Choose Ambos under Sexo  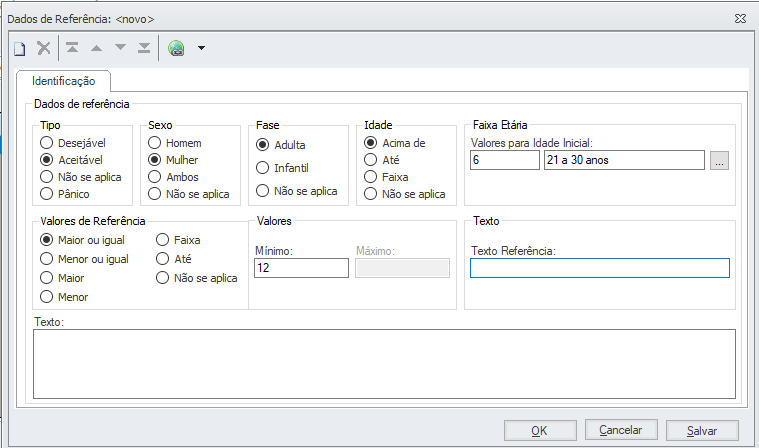[x=173, y=177]
